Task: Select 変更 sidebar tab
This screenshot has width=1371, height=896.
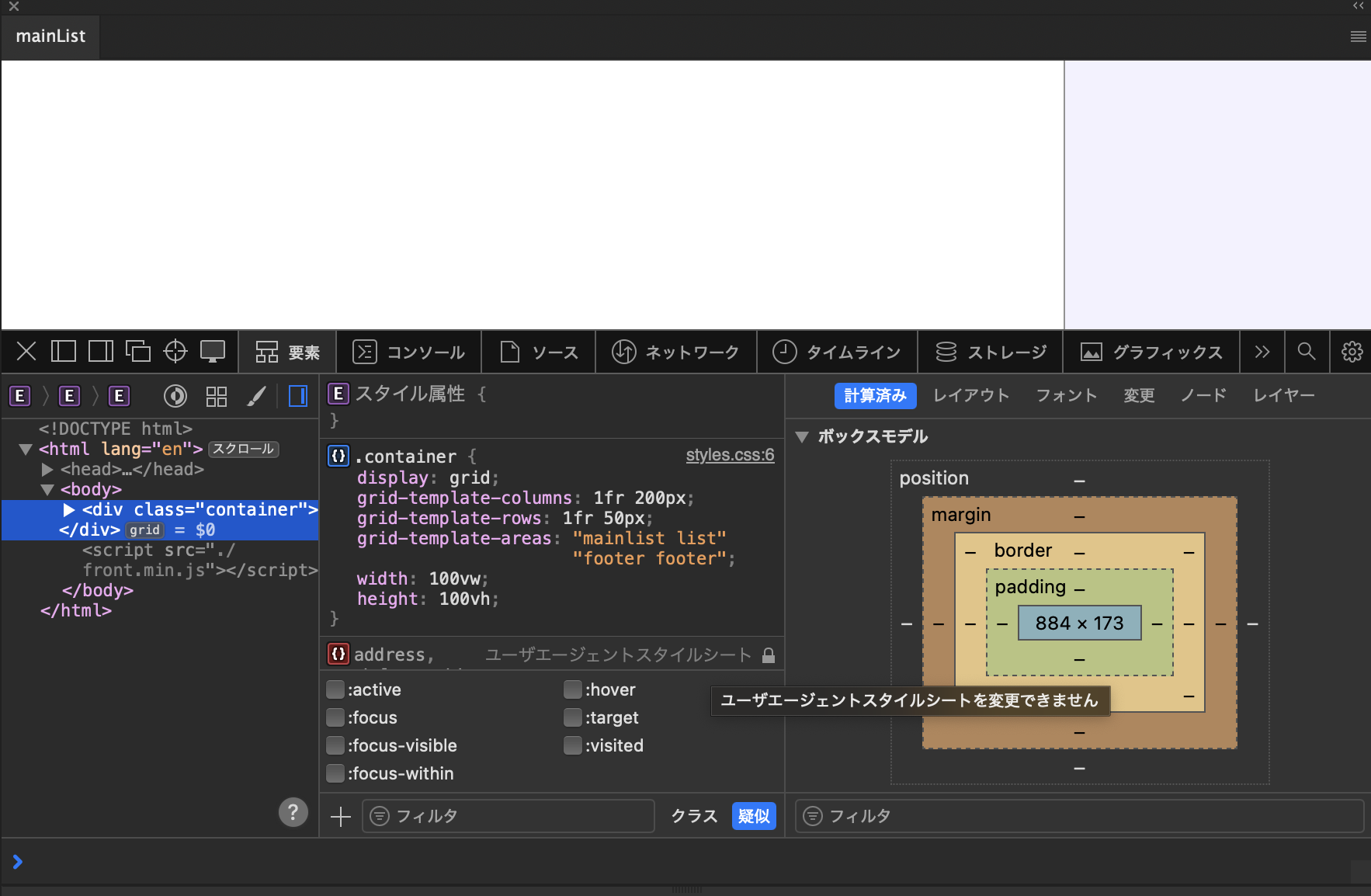Action: pos(1139,395)
